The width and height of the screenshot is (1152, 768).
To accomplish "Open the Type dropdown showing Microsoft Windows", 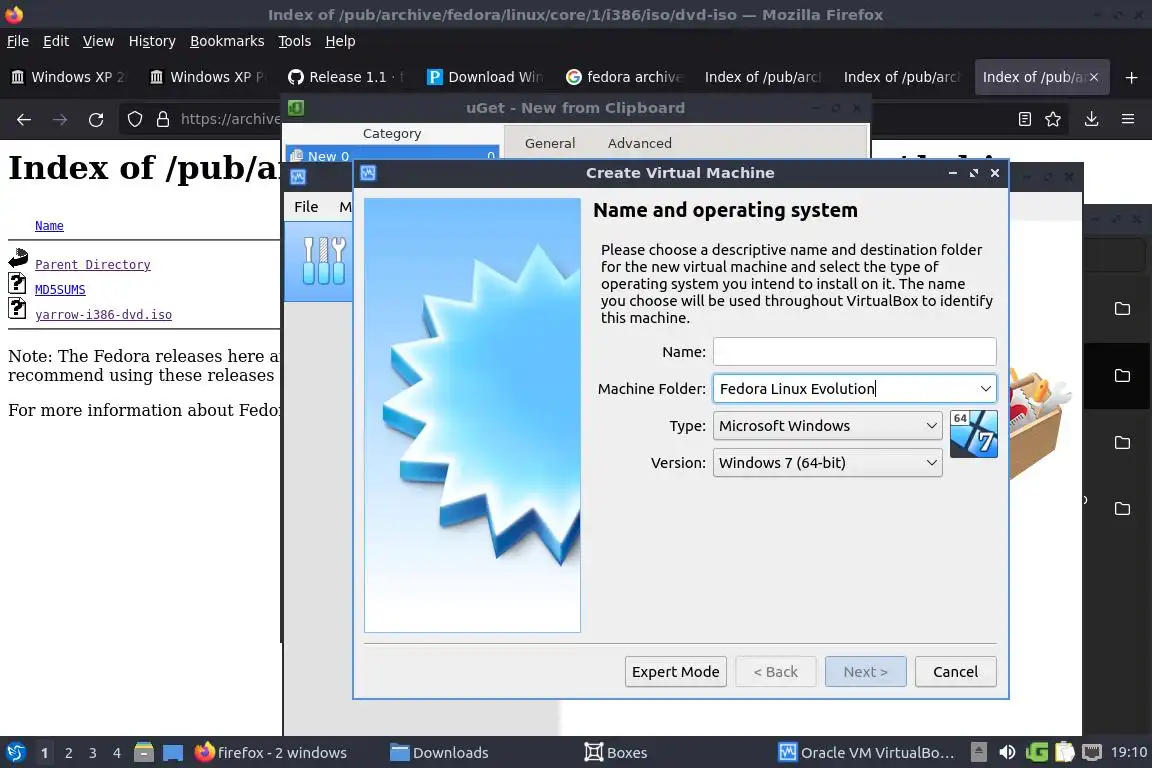I will click(827, 426).
